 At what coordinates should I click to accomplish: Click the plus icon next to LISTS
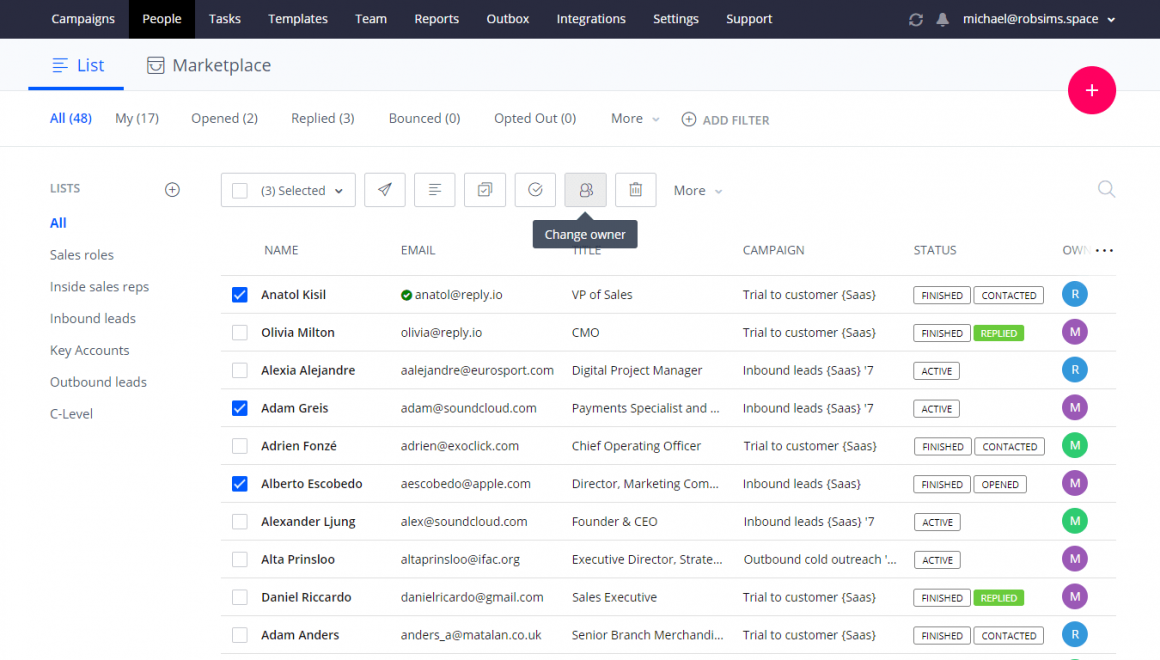[172, 189]
